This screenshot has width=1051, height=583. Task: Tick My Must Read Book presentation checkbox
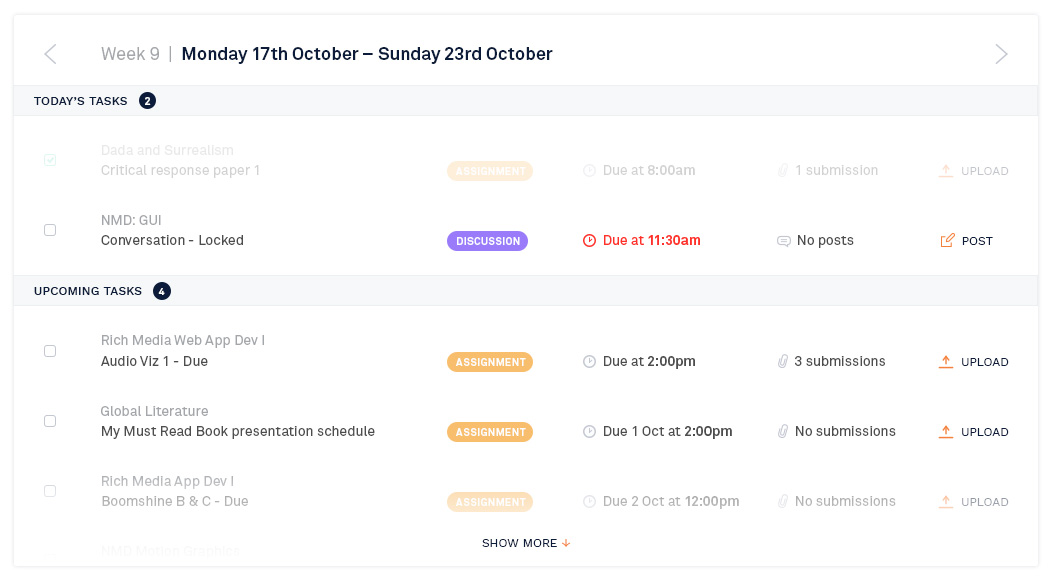50,421
